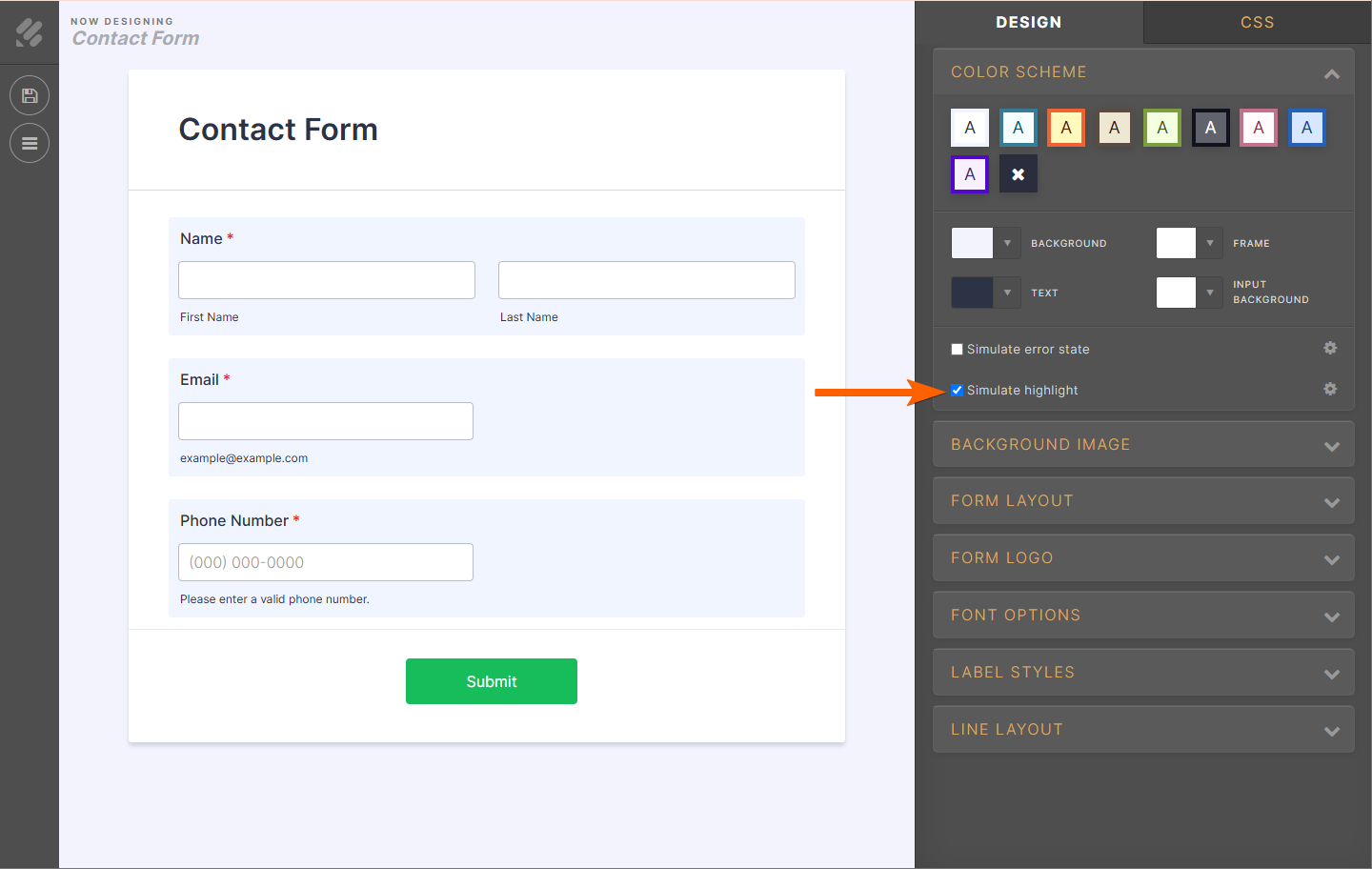Click the green Submit button
The image size is (1372, 869).
492,681
